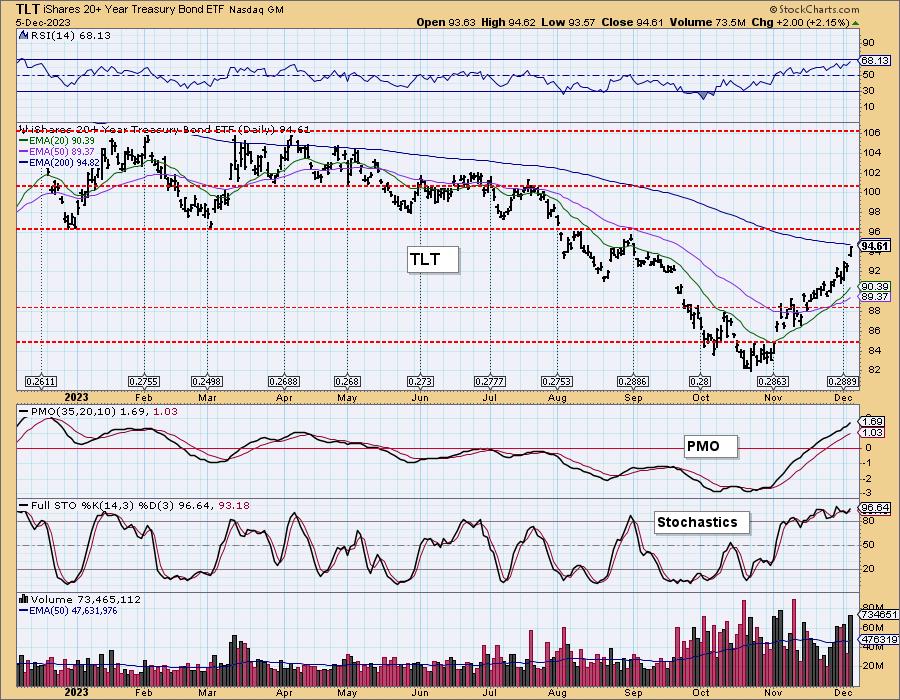The height and width of the screenshot is (700, 900).
Task: Click the small chart icon beside RSI(14)
Action: [x=24, y=35]
